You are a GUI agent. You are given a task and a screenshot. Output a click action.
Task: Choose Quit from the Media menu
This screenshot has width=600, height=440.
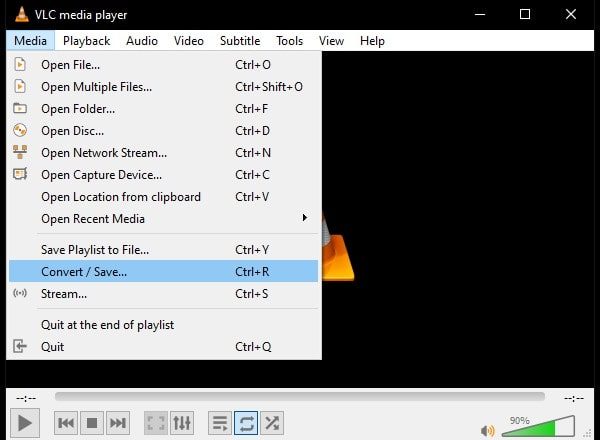(163, 347)
